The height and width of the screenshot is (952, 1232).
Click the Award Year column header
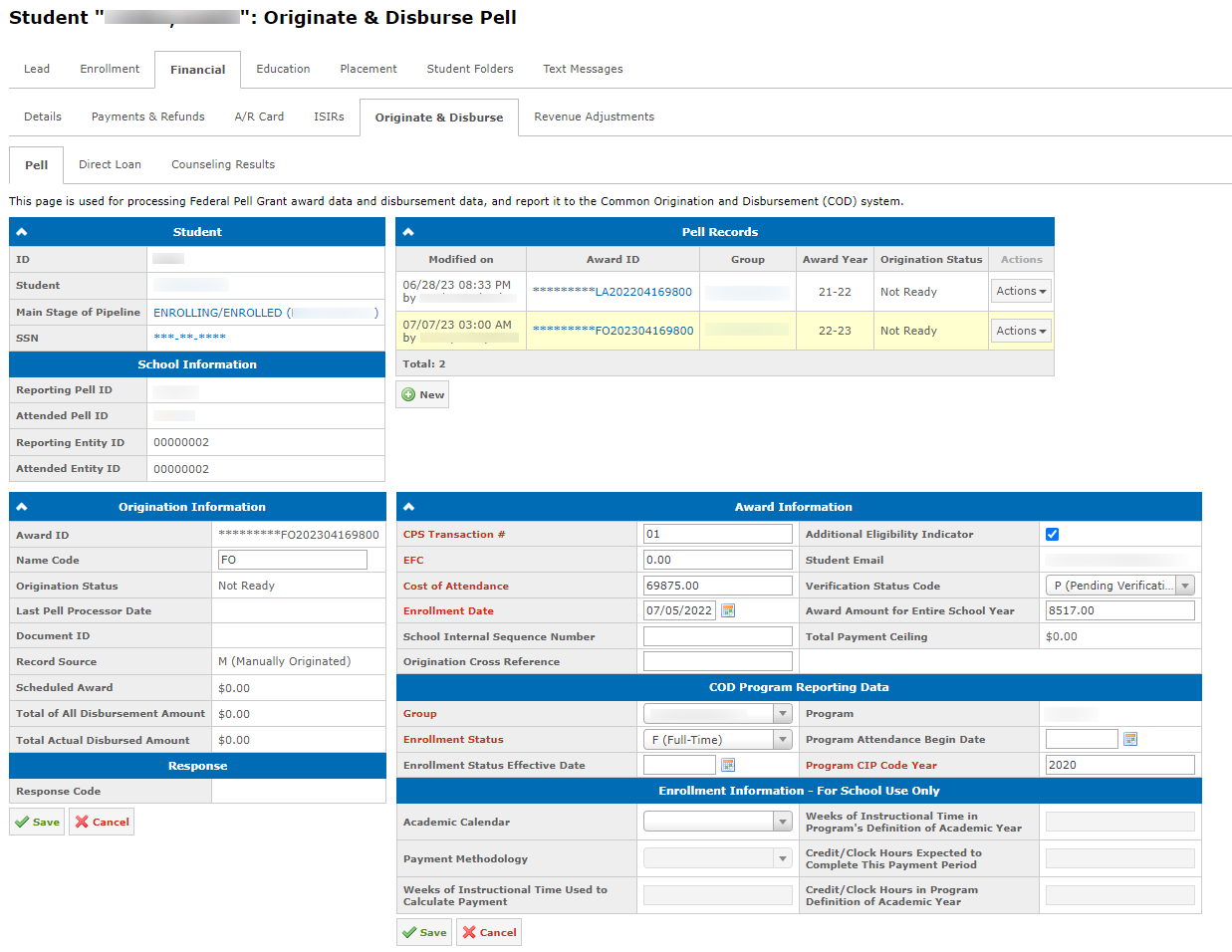pos(835,259)
